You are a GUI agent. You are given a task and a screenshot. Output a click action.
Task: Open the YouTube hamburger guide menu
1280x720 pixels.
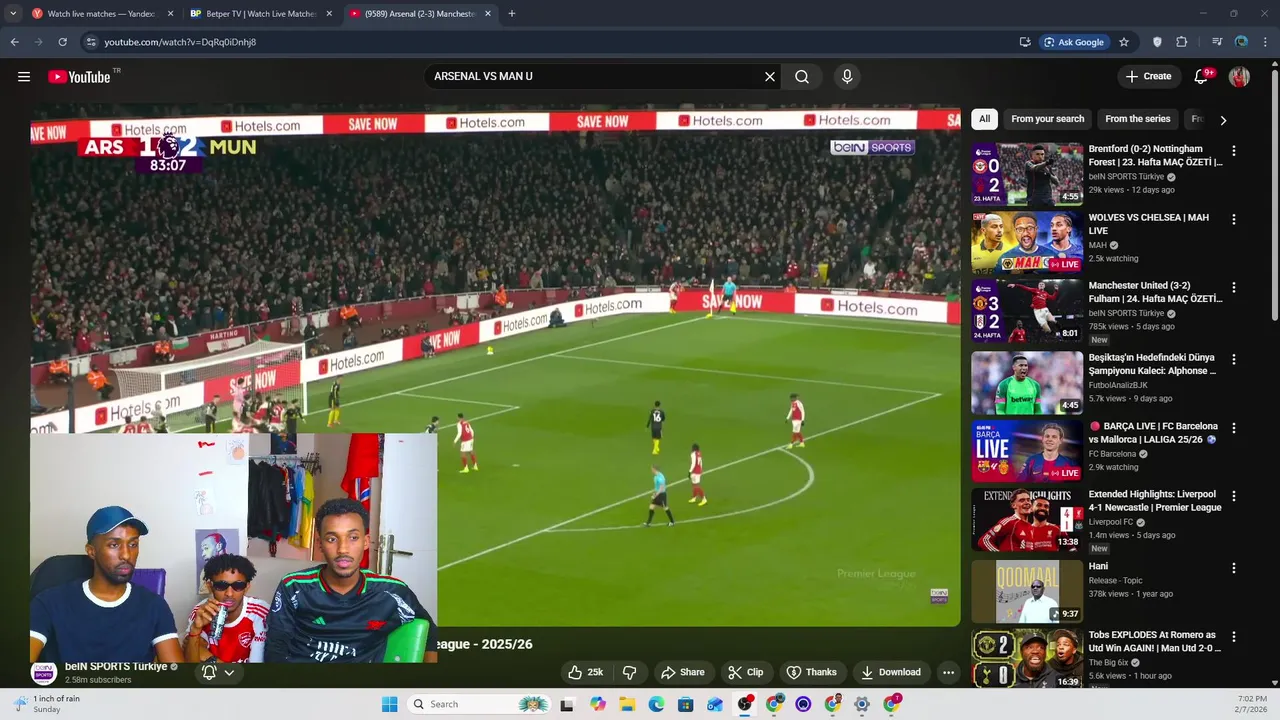[x=24, y=77]
